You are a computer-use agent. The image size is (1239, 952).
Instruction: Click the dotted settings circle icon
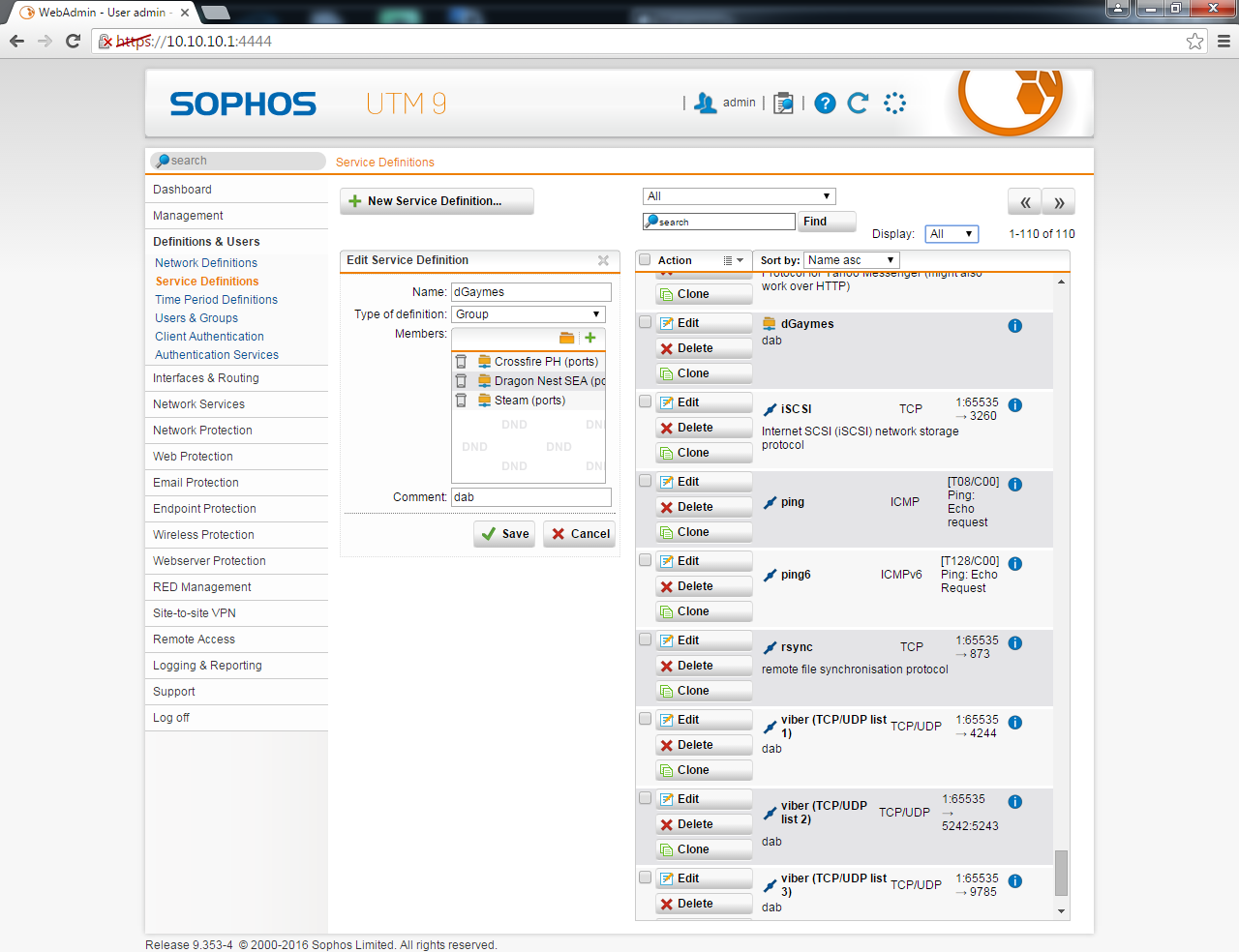(894, 103)
